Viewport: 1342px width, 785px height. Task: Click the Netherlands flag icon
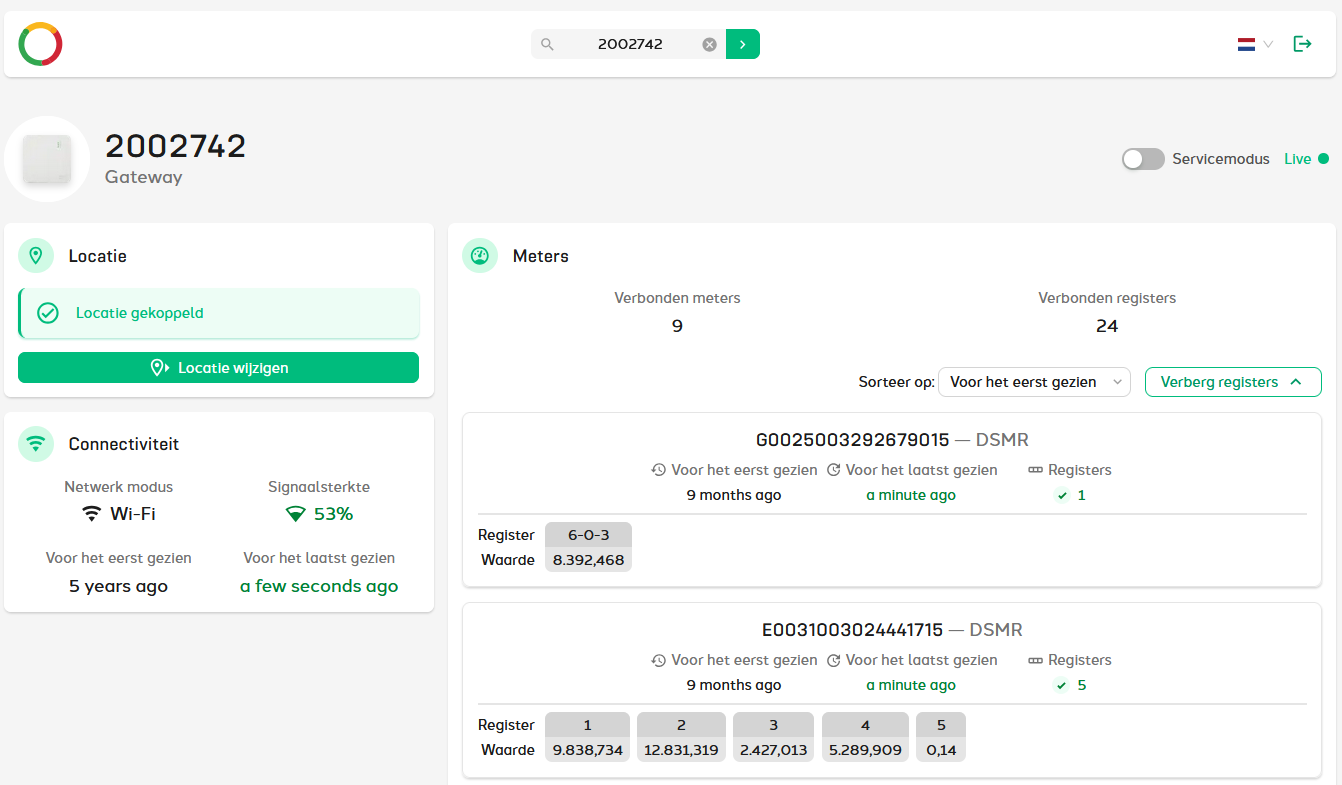(1246, 44)
